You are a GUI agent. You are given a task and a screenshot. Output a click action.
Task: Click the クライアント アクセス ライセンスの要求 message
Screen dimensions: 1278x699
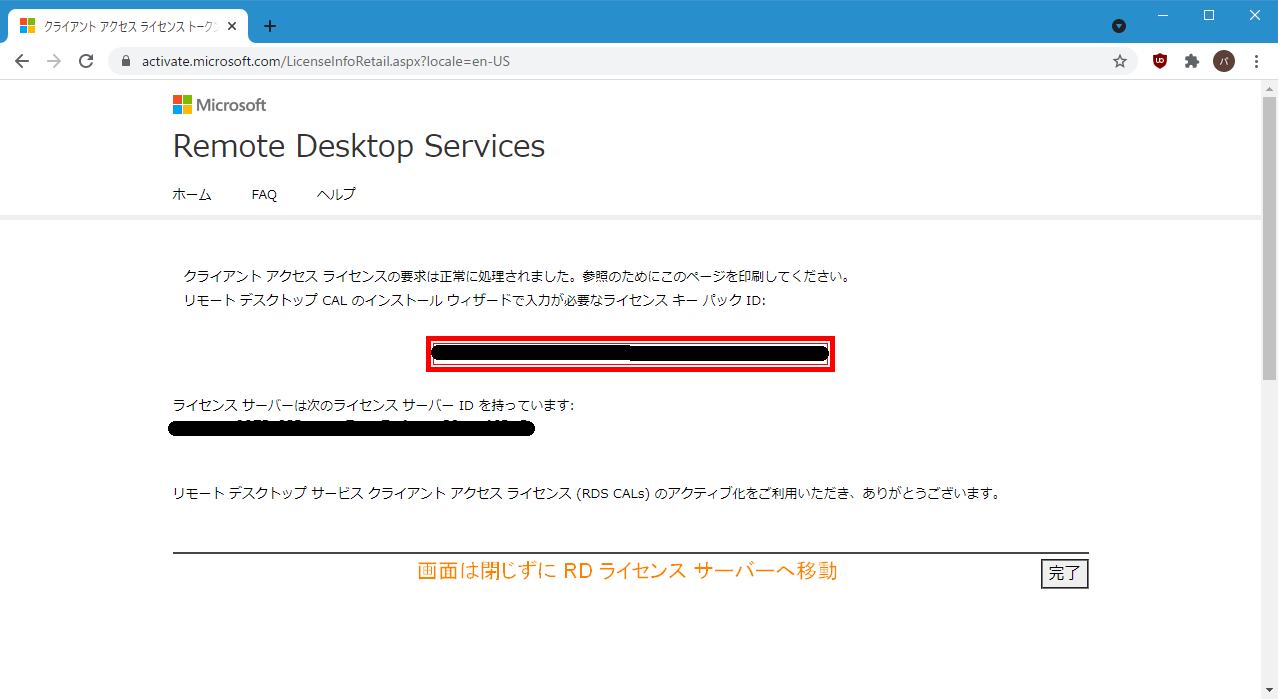pyautogui.click(x=516, y=276)
